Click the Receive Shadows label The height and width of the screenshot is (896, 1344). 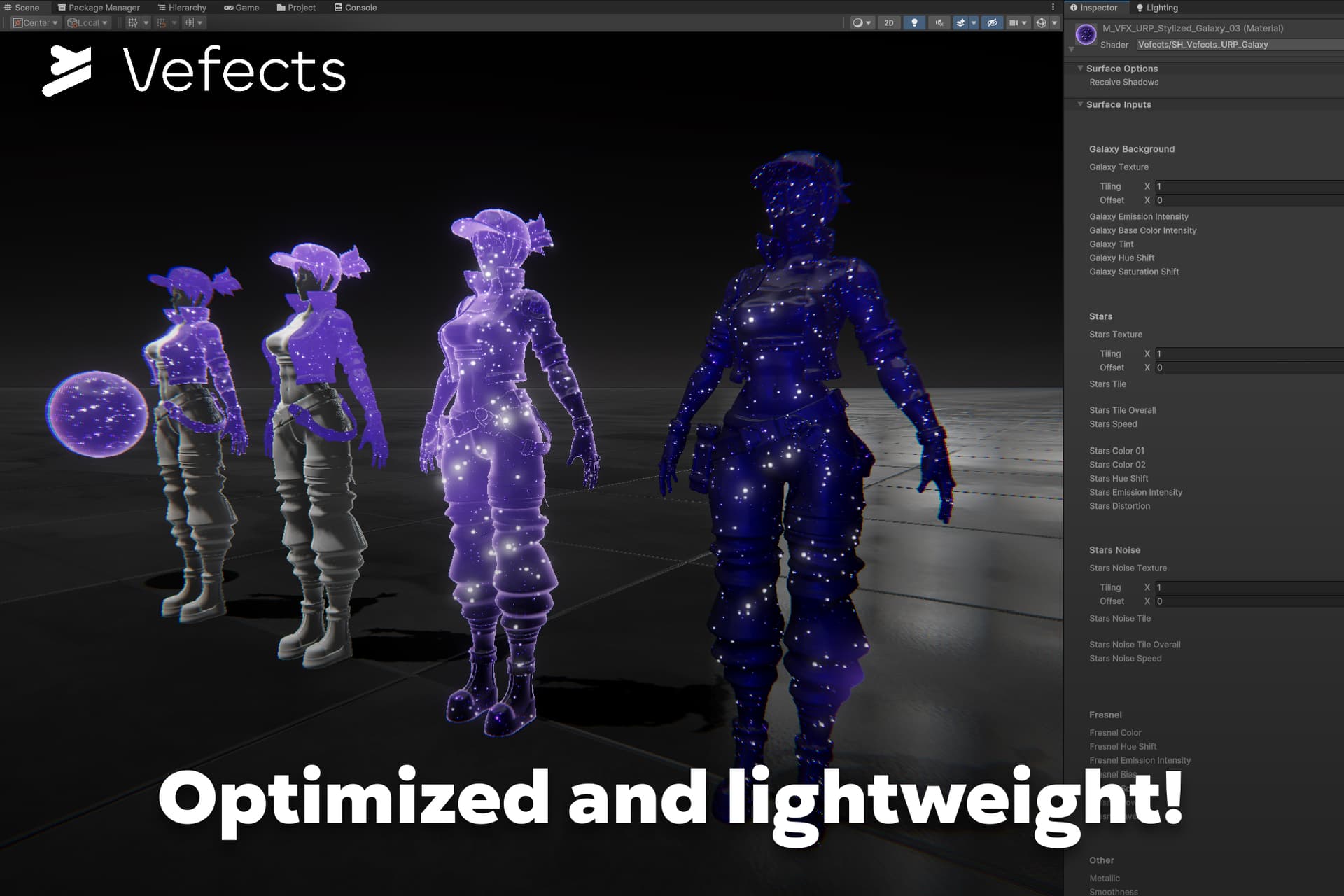point(1123,83)
